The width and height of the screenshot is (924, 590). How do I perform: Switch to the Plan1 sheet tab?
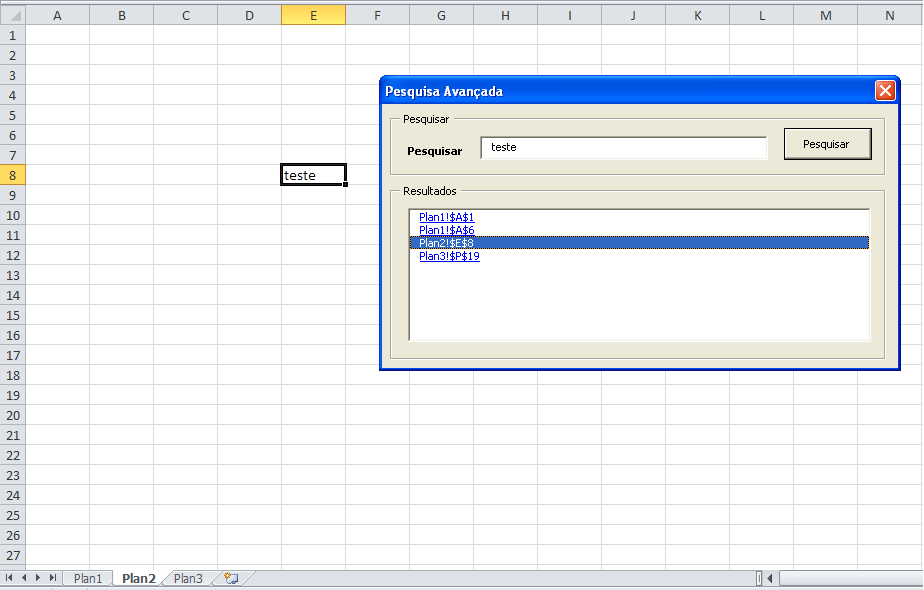(88, 578)
